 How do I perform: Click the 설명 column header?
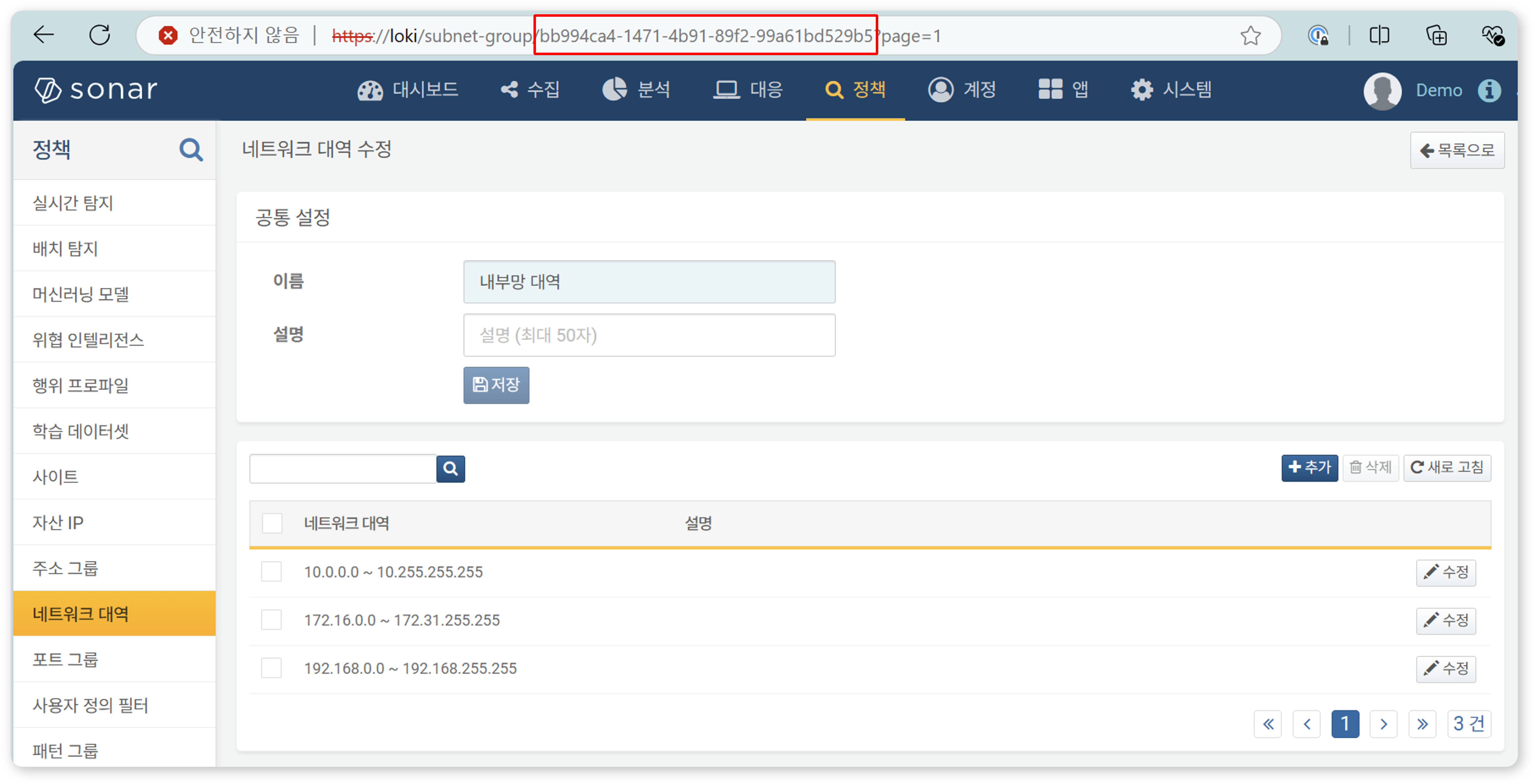pyautogui.click(x=698, y=524)
